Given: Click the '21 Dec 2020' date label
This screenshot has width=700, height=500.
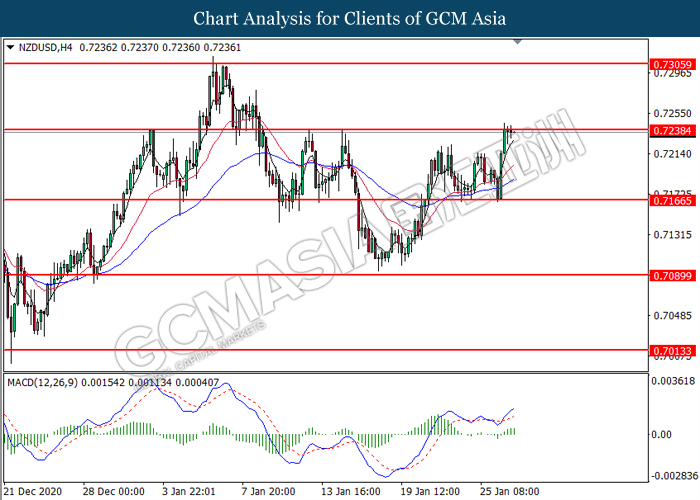Looking at the screenshot, I should tap(32, 492).
